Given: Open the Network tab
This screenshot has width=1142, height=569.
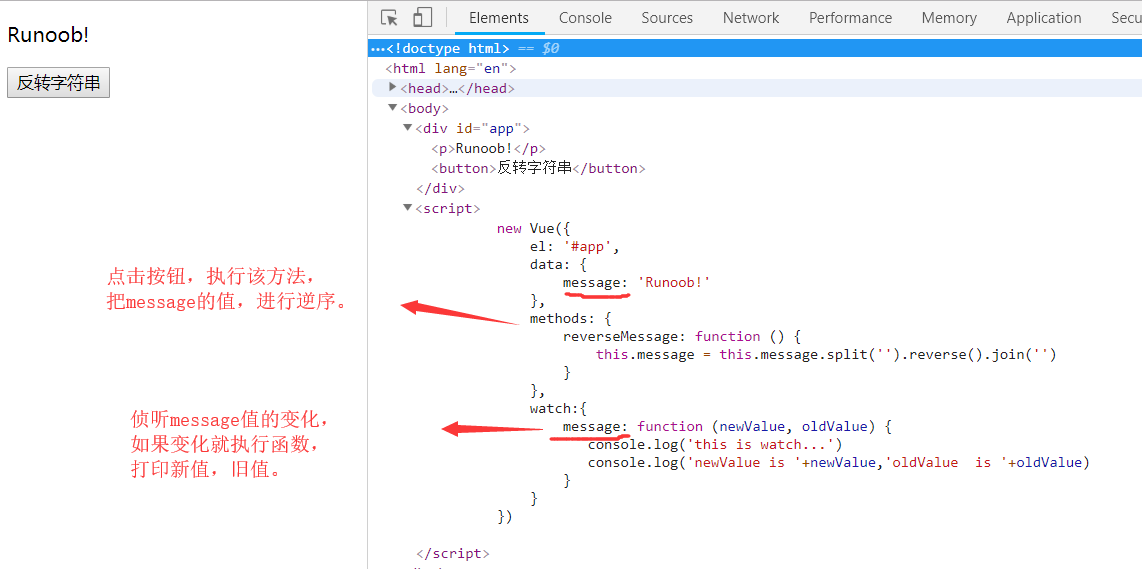Looking at the screenshot, I should point(751,18).
